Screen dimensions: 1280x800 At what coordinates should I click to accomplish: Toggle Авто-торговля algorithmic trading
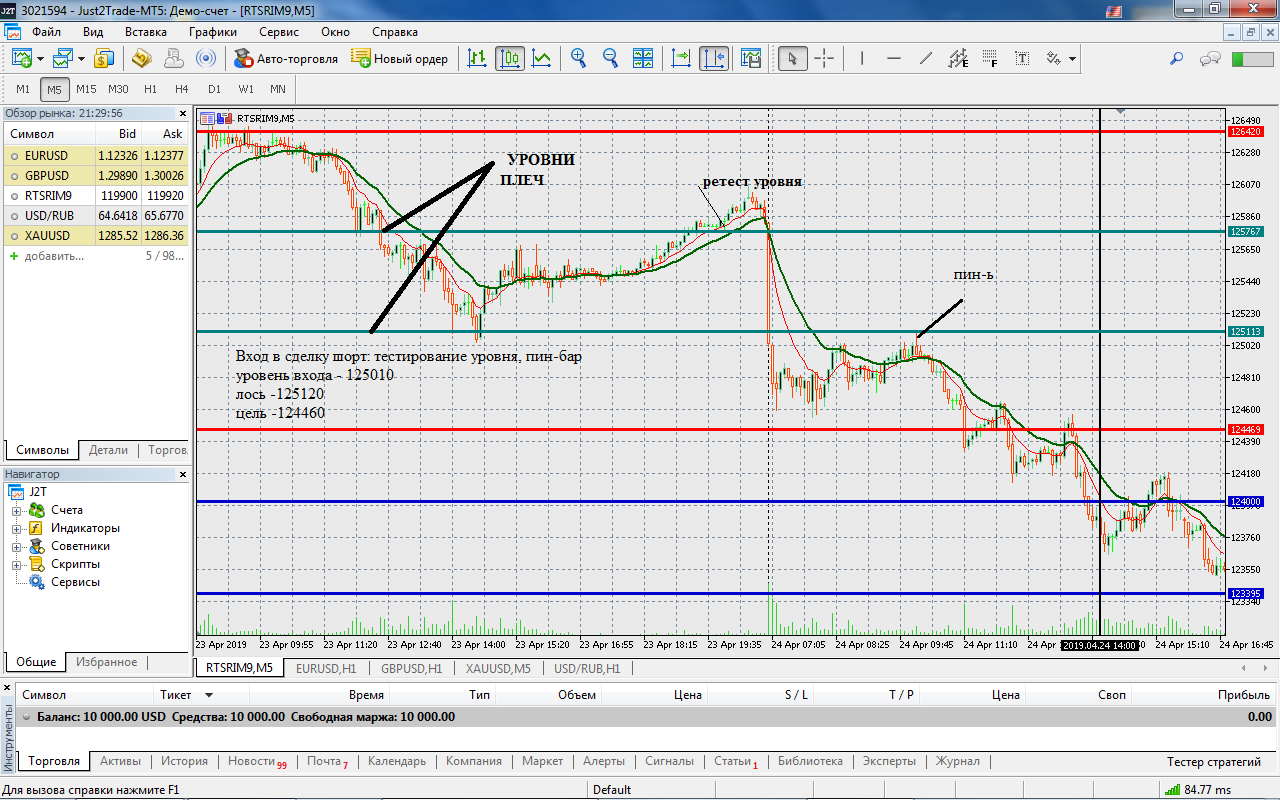point(286,59)
